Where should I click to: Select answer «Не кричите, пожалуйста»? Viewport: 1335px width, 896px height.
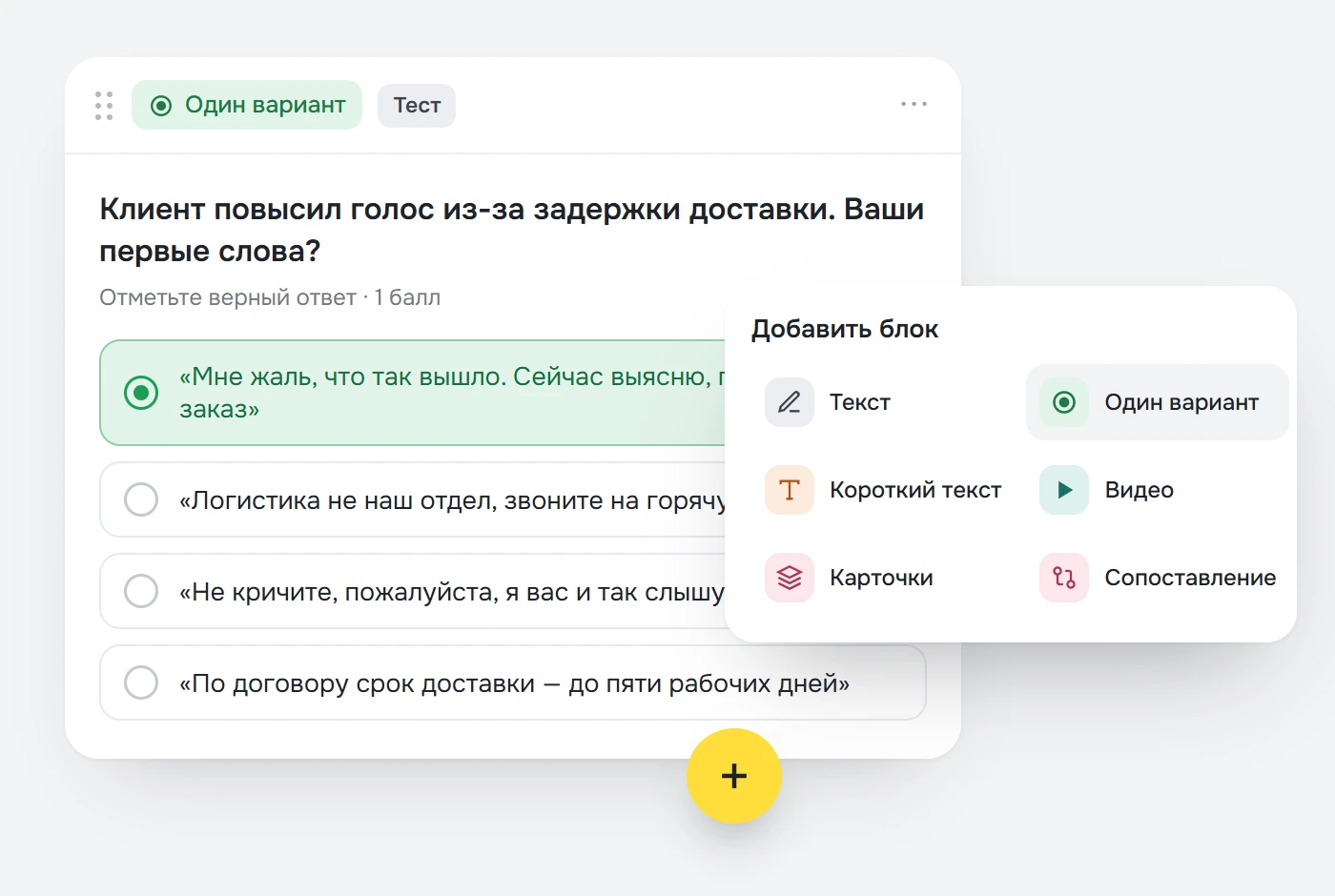pyautogui.click(x=413, y=591)
